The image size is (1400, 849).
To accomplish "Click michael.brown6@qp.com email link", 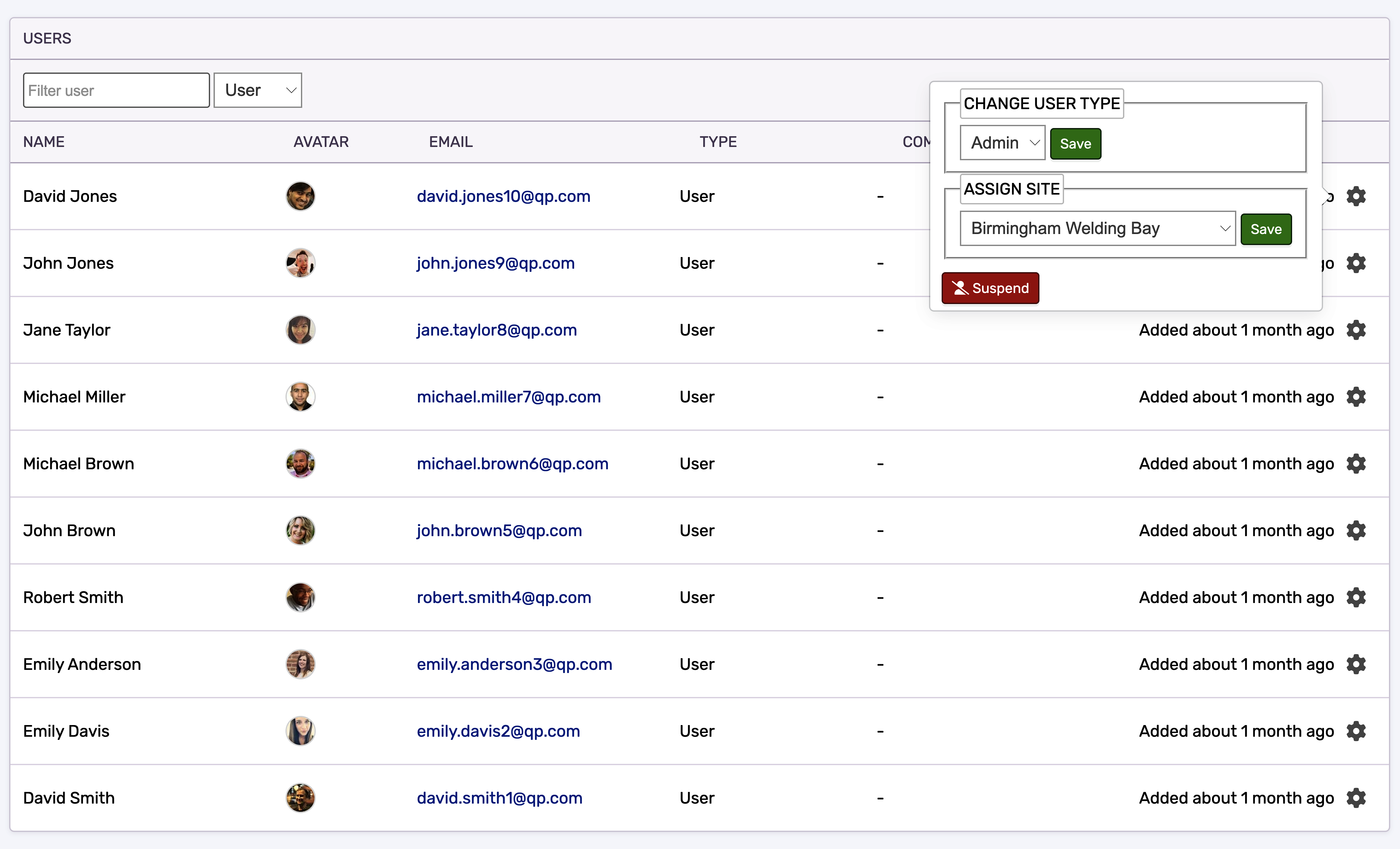I will pos(512,463).
